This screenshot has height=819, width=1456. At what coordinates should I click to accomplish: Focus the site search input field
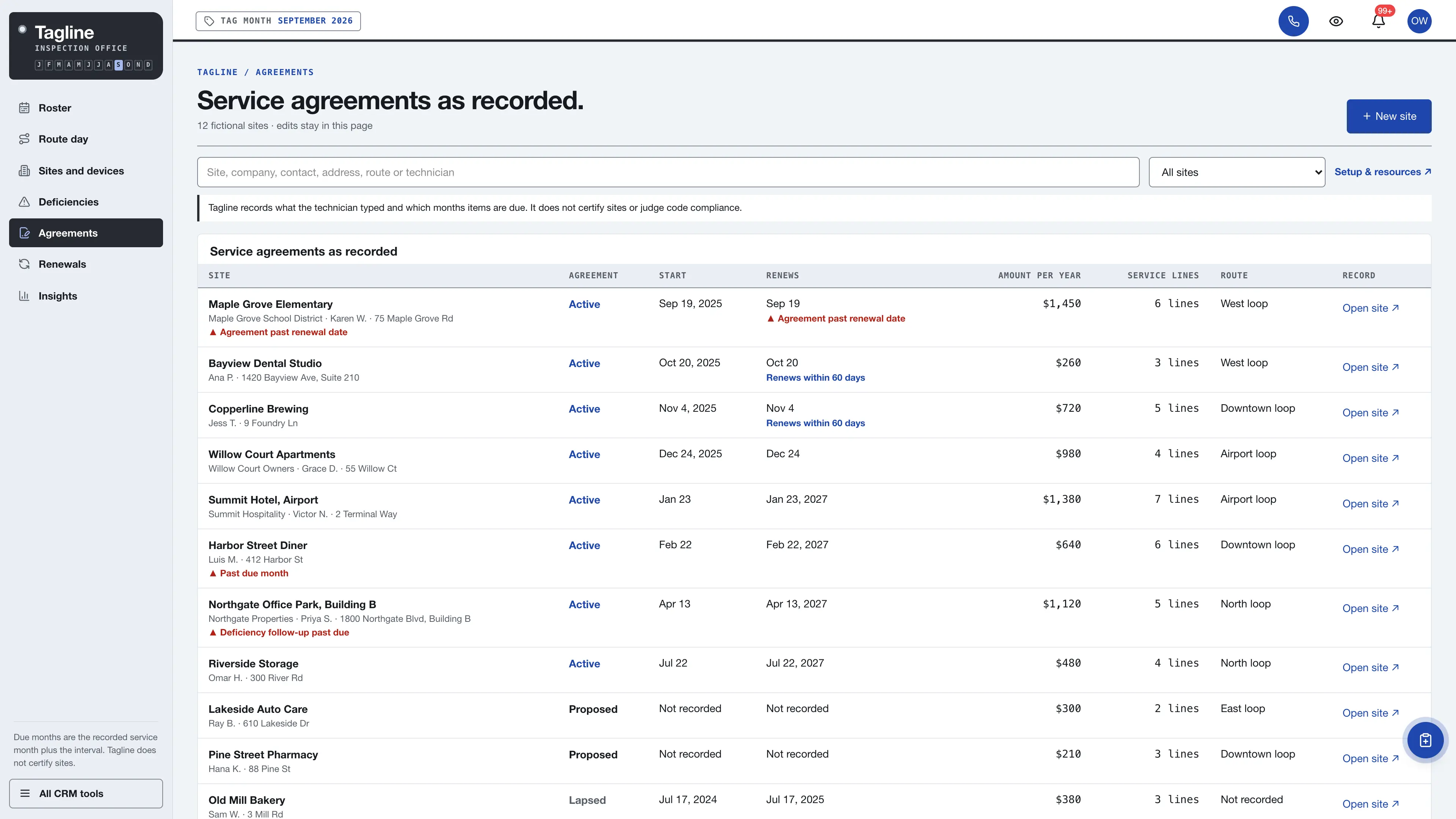coord(668,173)
